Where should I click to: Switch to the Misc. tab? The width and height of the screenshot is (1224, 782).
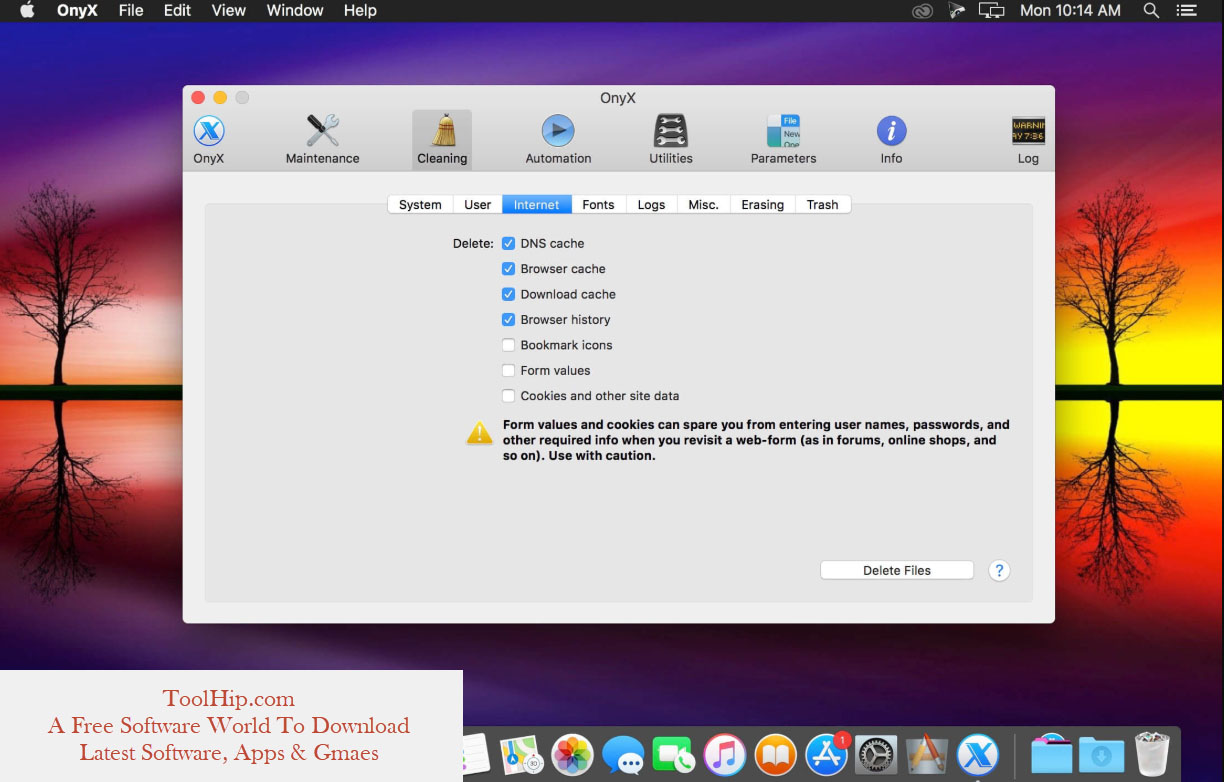pyautogui.click(x=703, y=204)
